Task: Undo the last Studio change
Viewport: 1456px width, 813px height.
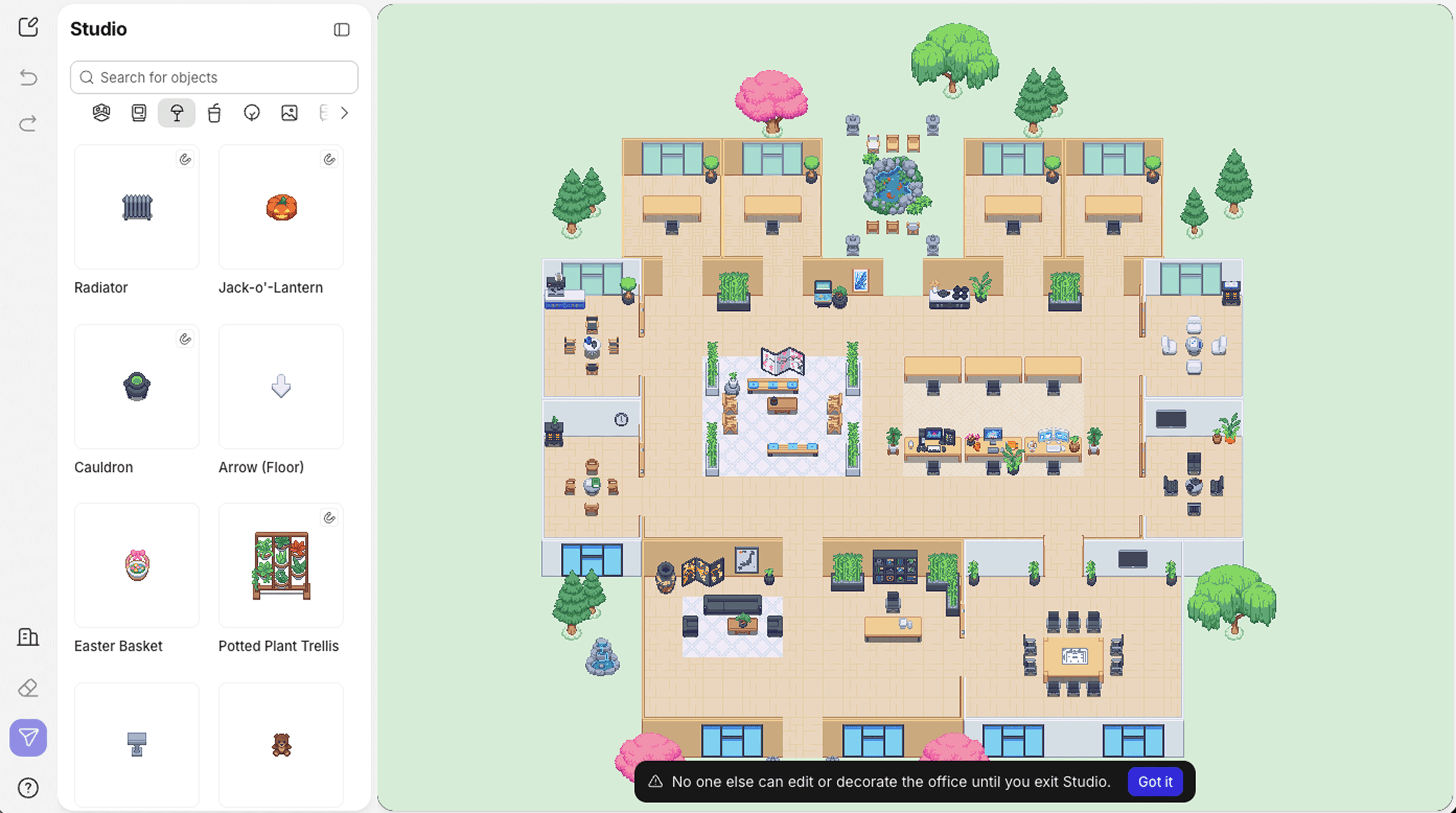Action: point(28,77)
